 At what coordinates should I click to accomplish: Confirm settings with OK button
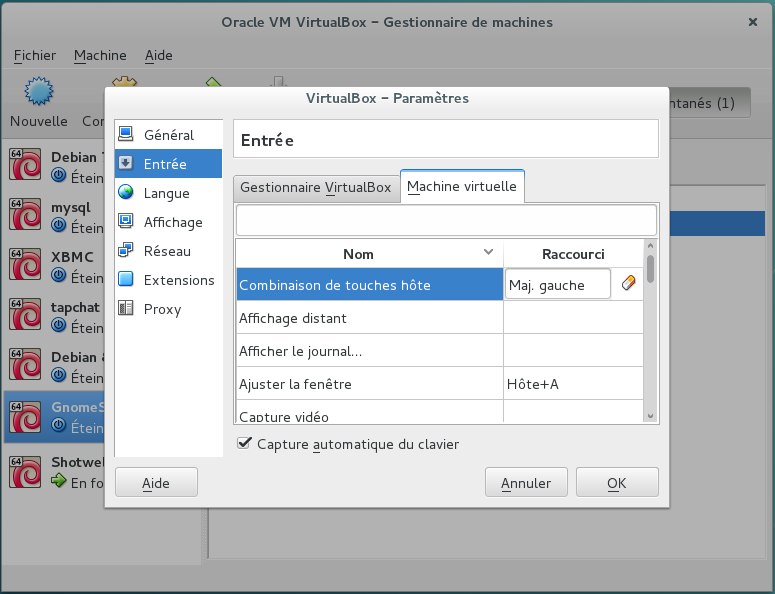pos(617,482)
